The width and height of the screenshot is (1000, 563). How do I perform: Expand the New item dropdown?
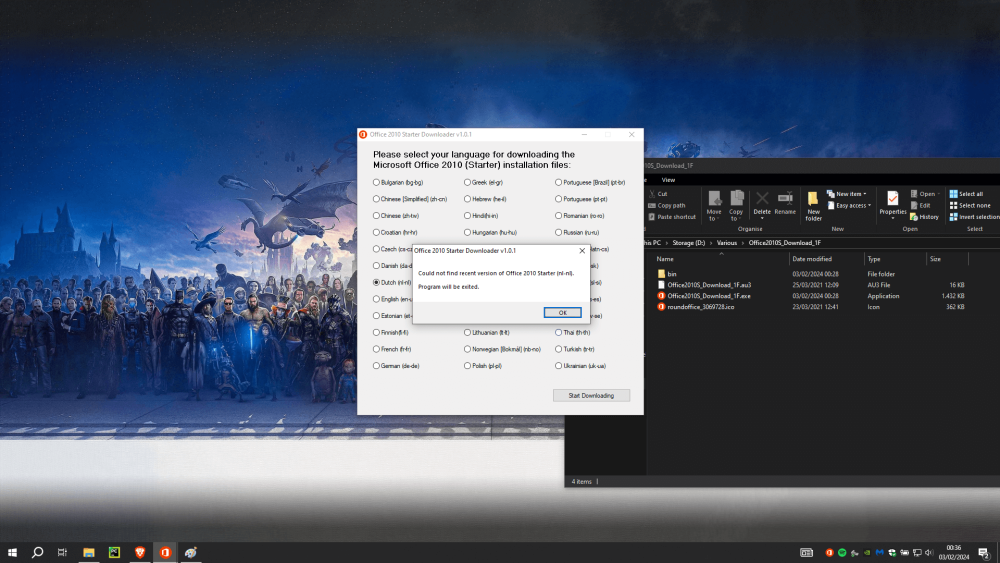coord(847,194)
